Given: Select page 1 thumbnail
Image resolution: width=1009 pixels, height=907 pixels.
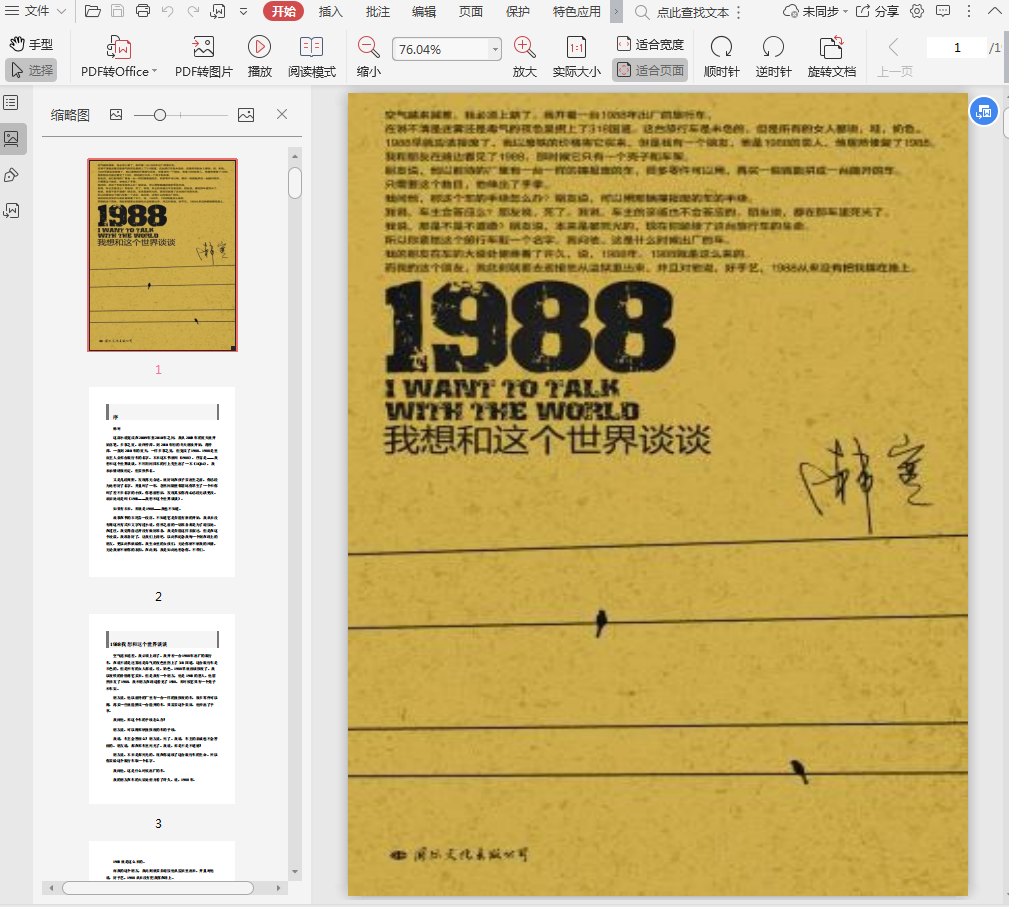Looking at the screenshot, I should click(x=162, y=255).
